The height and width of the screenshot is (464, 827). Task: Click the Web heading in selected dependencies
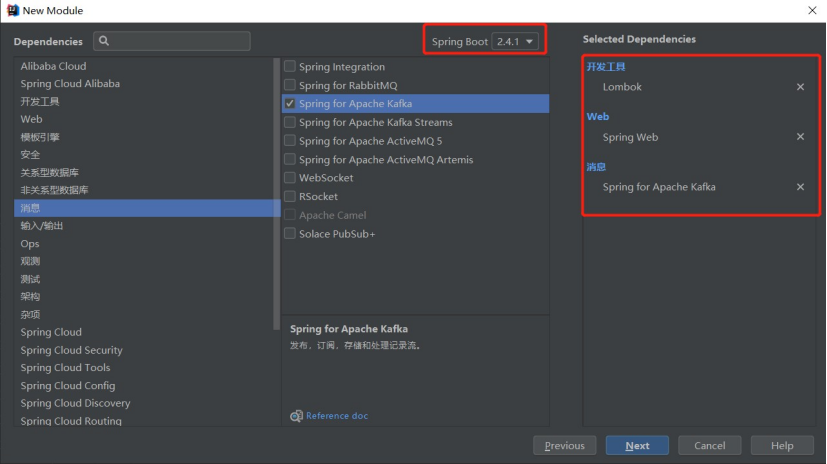click(x=598, y=117)
